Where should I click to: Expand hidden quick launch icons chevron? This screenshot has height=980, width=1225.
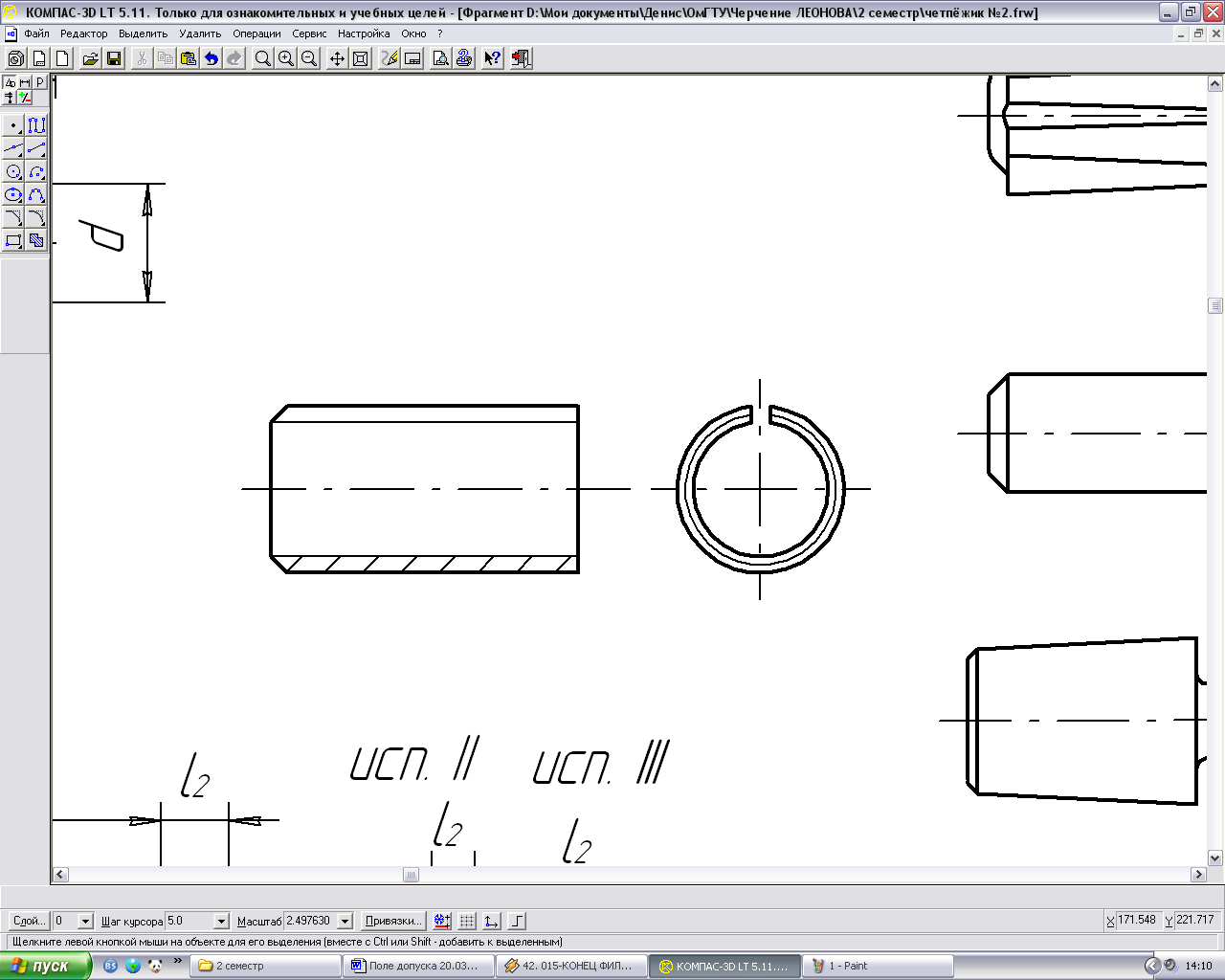coord(177,962)
